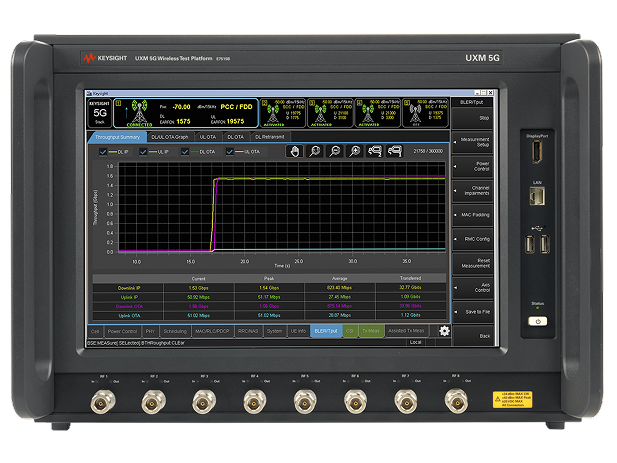Click Save to File
617x463 pixels.
[471, 312]
